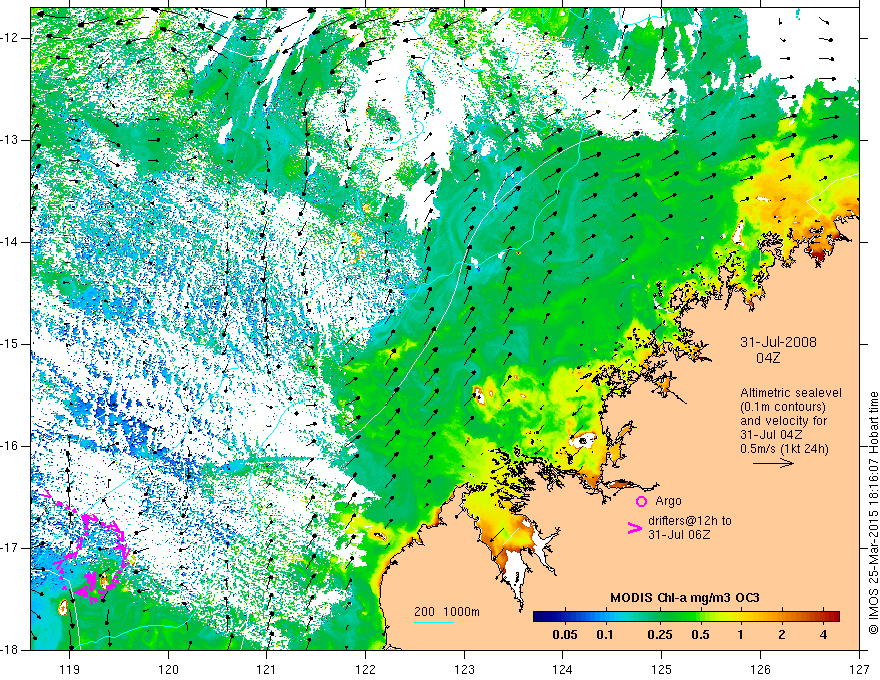The width and height of the screenshot is (880, 680).
Task: Click the '31-Jul 04Z' velocity date text
Action: (x=771, y=434)
